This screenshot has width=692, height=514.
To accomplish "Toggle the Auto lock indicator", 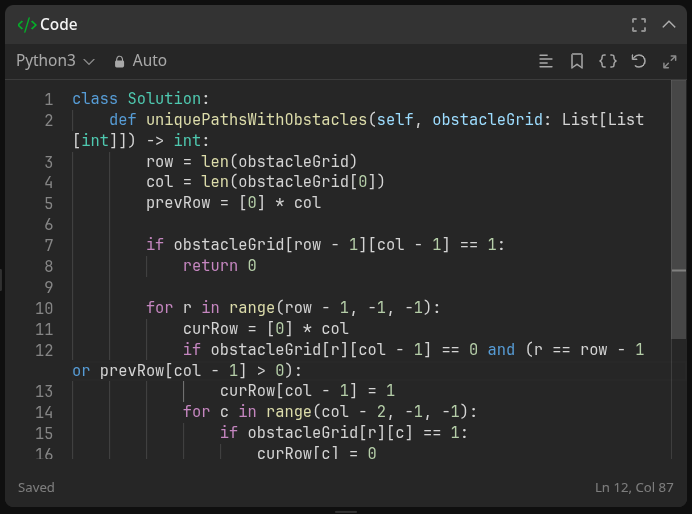I will (x=140, y=61).
